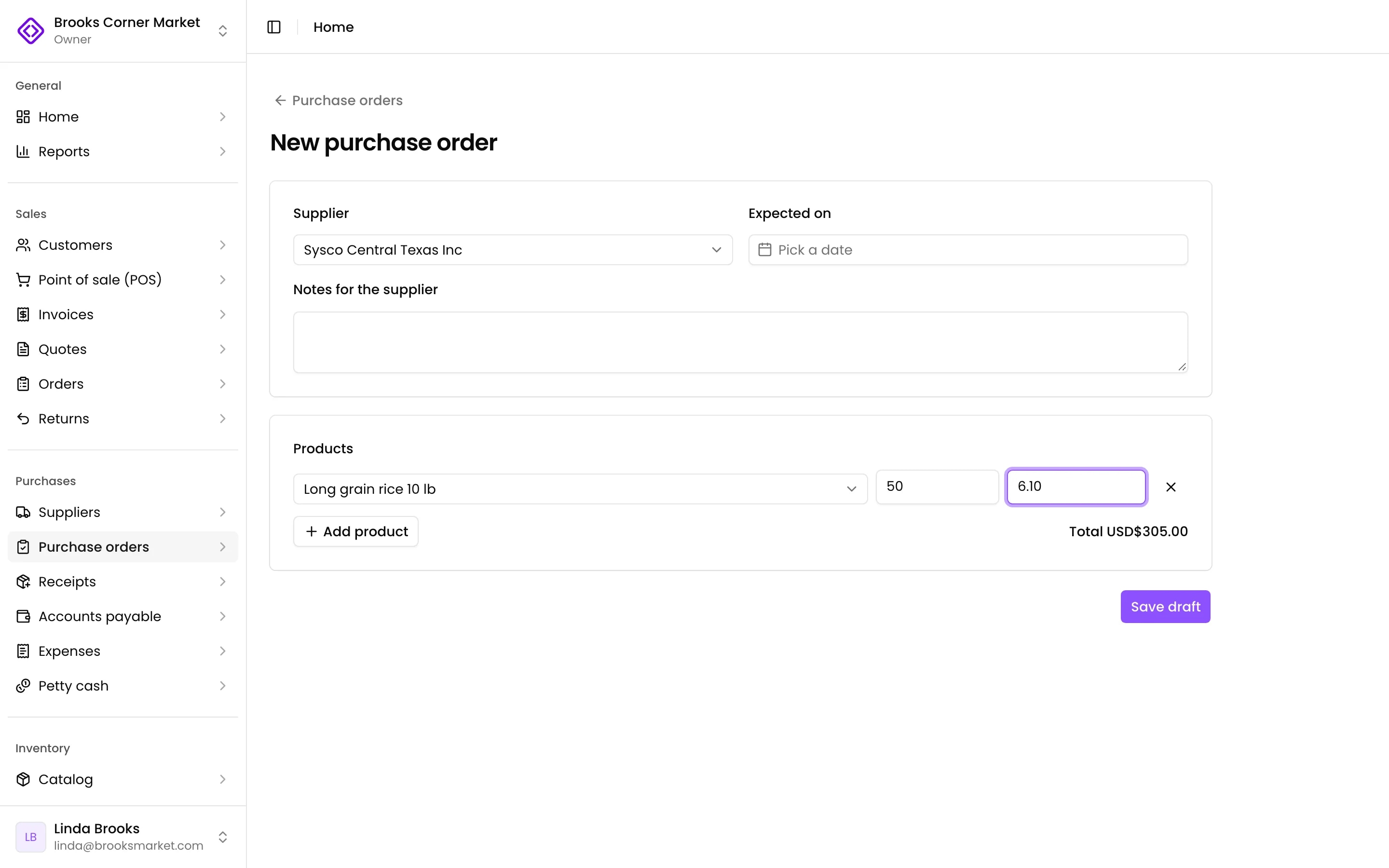Remove the Long grain rice product row
Image resolution: width=1389 pixels, height=868 pixels.
tap(1171, 487)
